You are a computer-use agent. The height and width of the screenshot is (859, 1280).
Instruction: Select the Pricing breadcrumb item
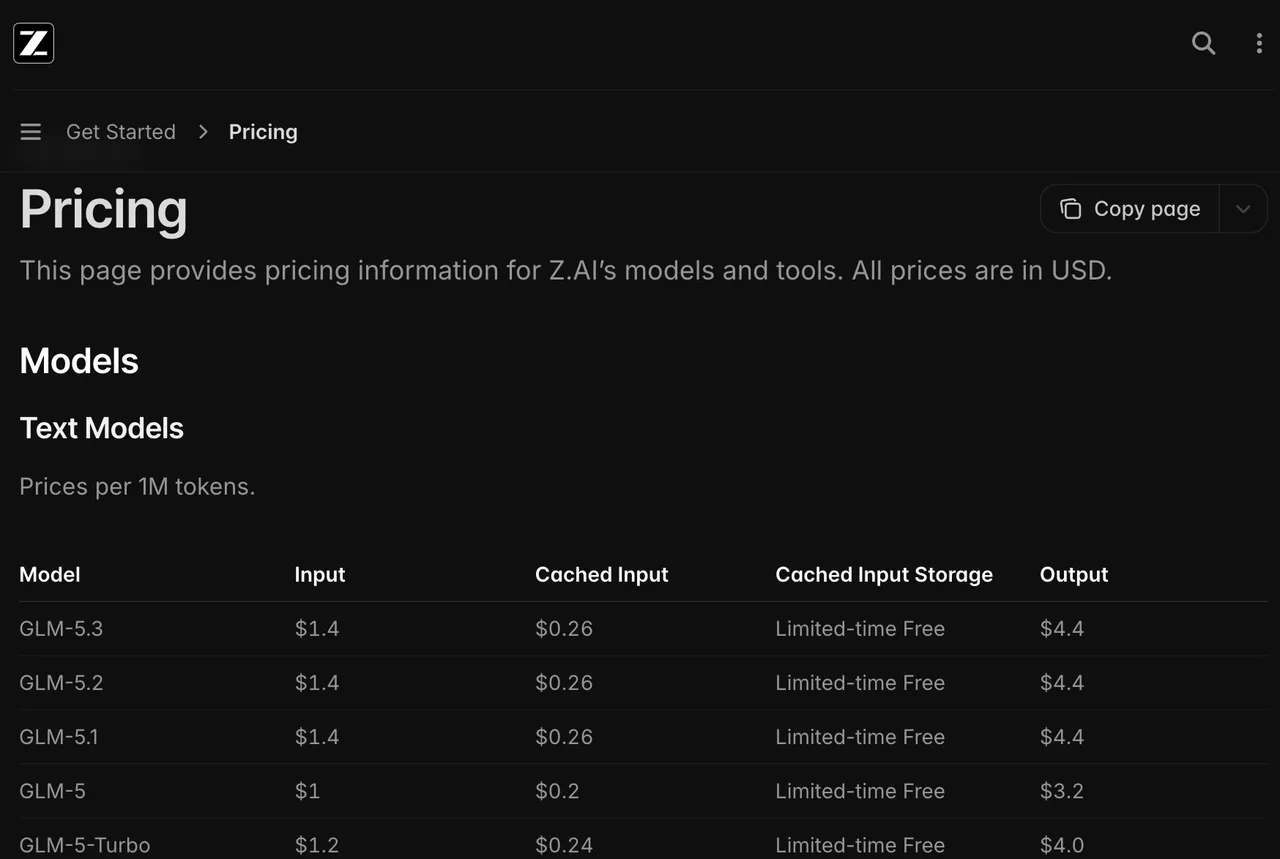coord(263,132)
